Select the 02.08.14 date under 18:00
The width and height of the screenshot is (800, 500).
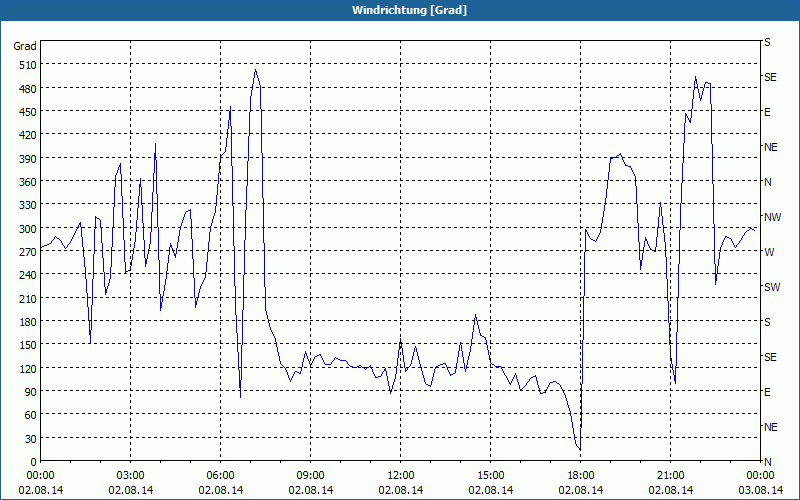tap(581, 490)
